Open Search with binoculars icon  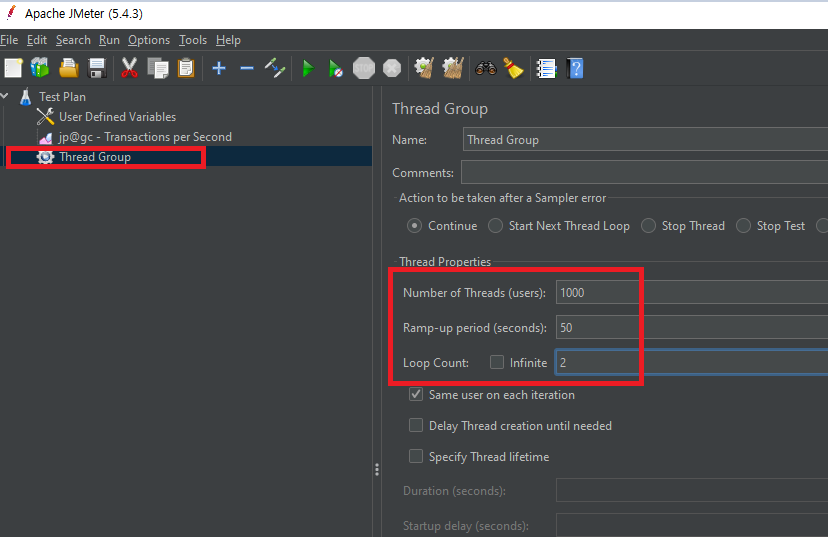point(486,68)
